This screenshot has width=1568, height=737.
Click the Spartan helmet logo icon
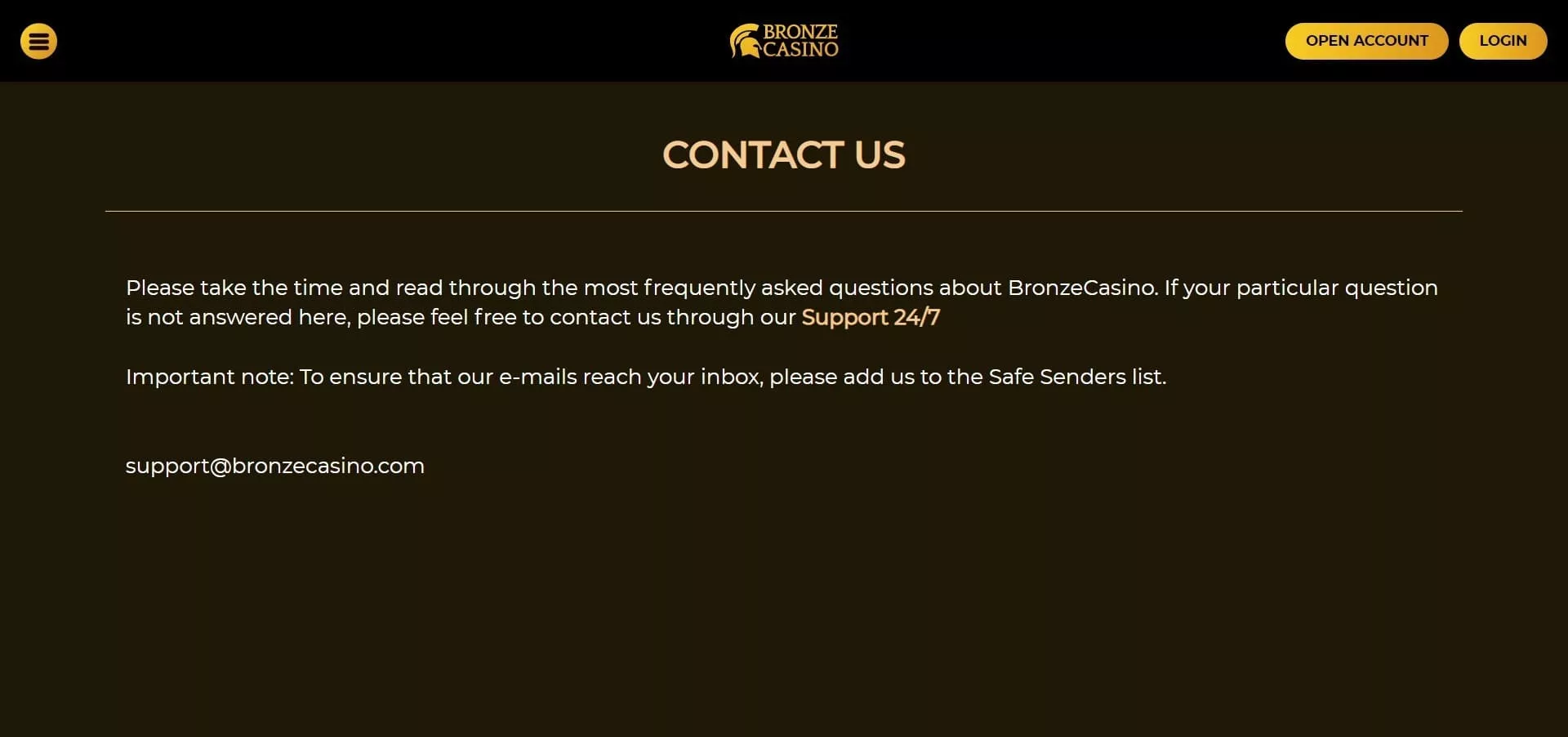(743, 42)
